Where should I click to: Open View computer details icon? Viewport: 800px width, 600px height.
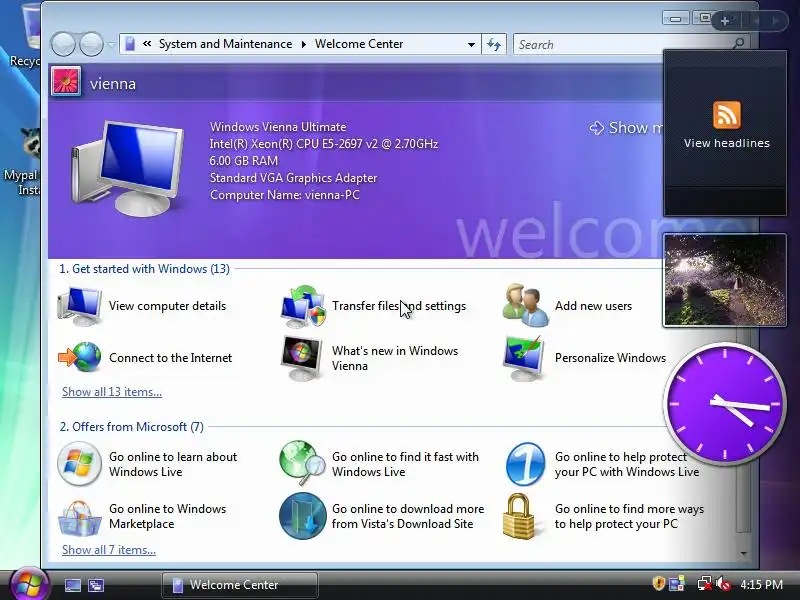tap(80, 306)
